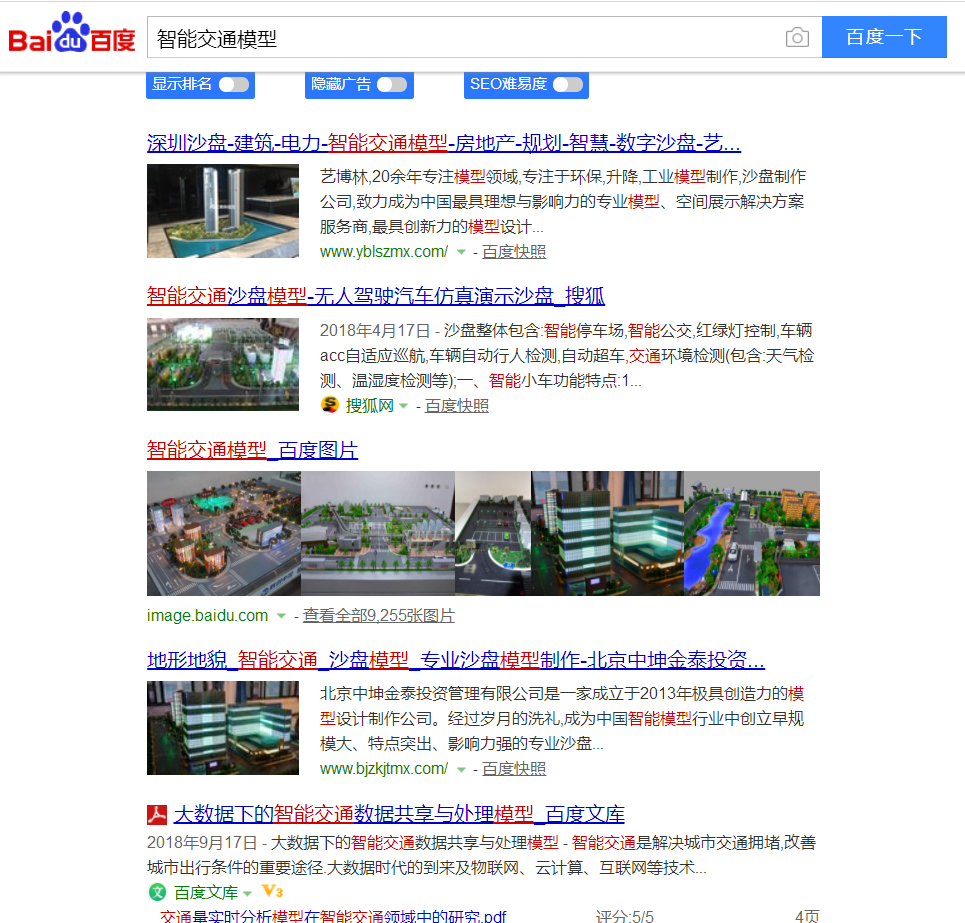Open 交通量实时分析模型 pdf link
This screenshot has width=965, height=923.
coord(333,916)
